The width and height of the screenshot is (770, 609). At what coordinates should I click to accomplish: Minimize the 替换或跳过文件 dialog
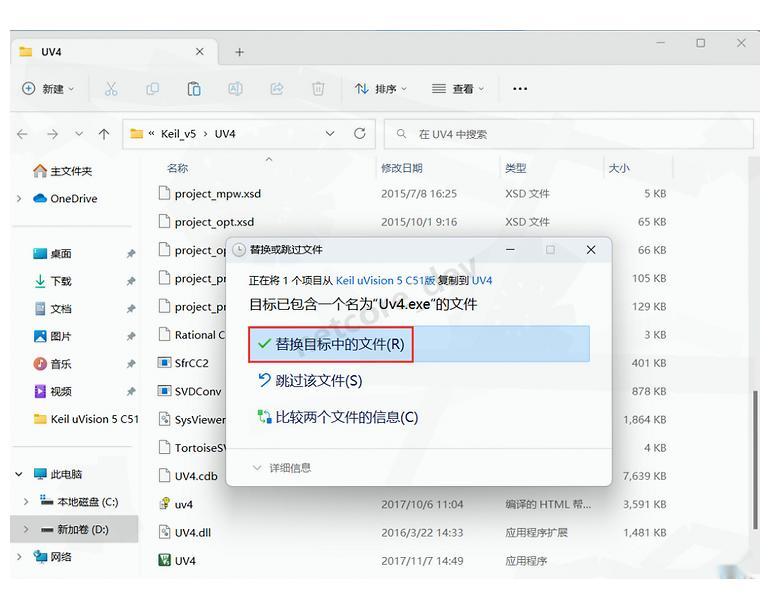tap(510, 250)
